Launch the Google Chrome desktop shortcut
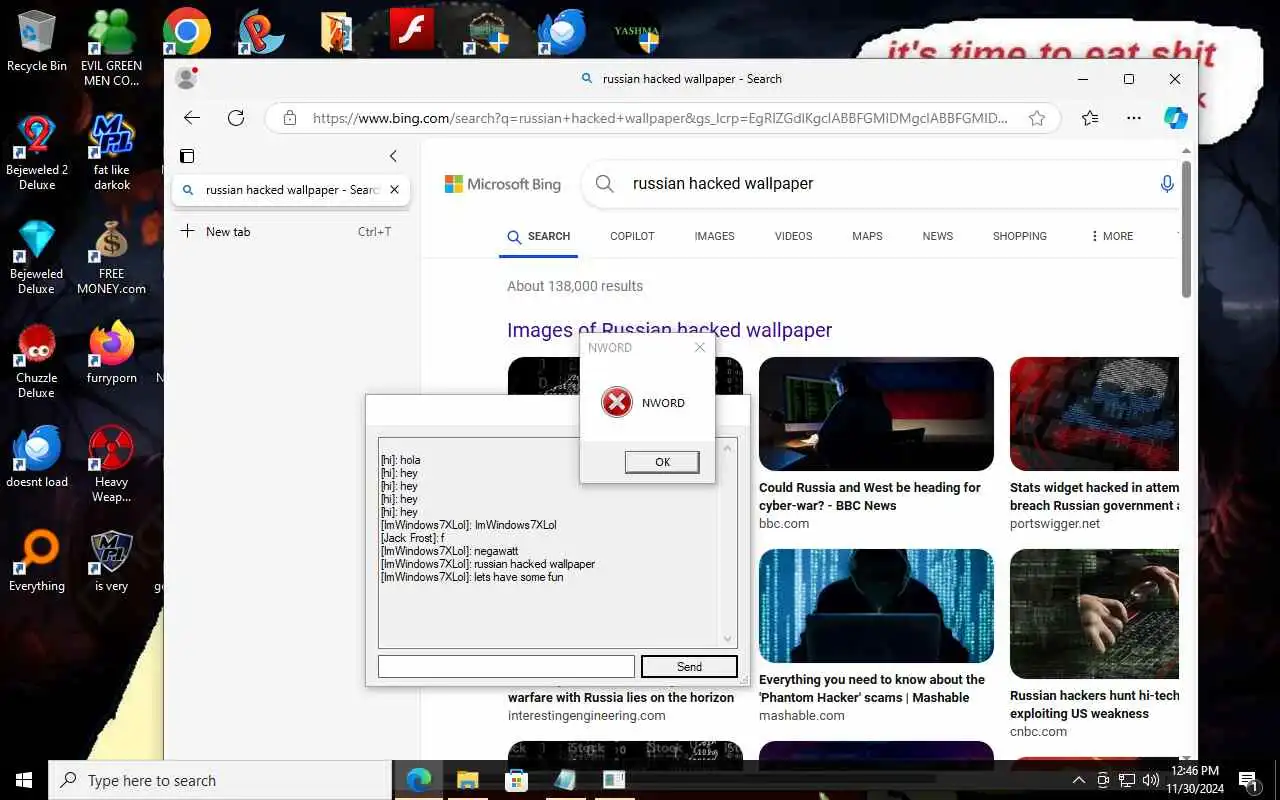The width and height of the screenshot is (1280, 800). 187,31
